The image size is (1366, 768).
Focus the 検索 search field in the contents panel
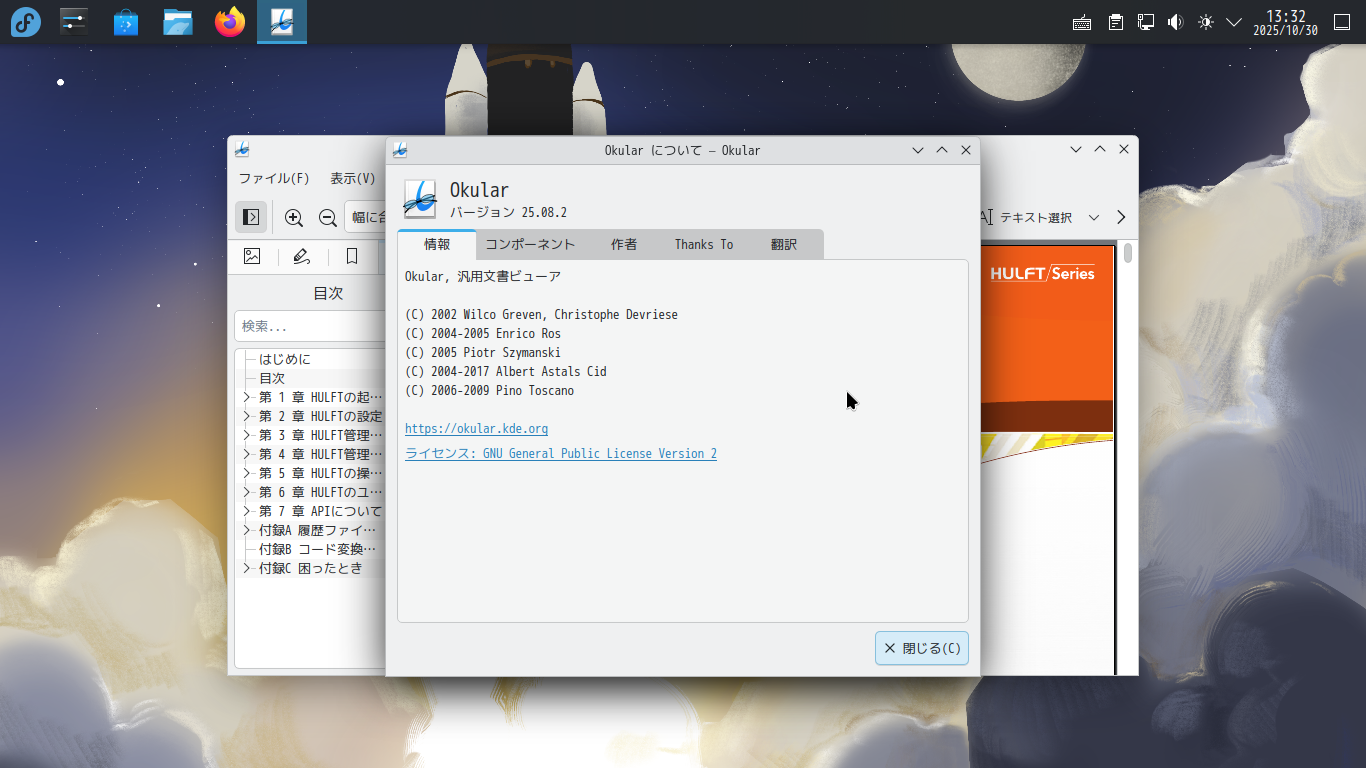[x=311, y=326]
